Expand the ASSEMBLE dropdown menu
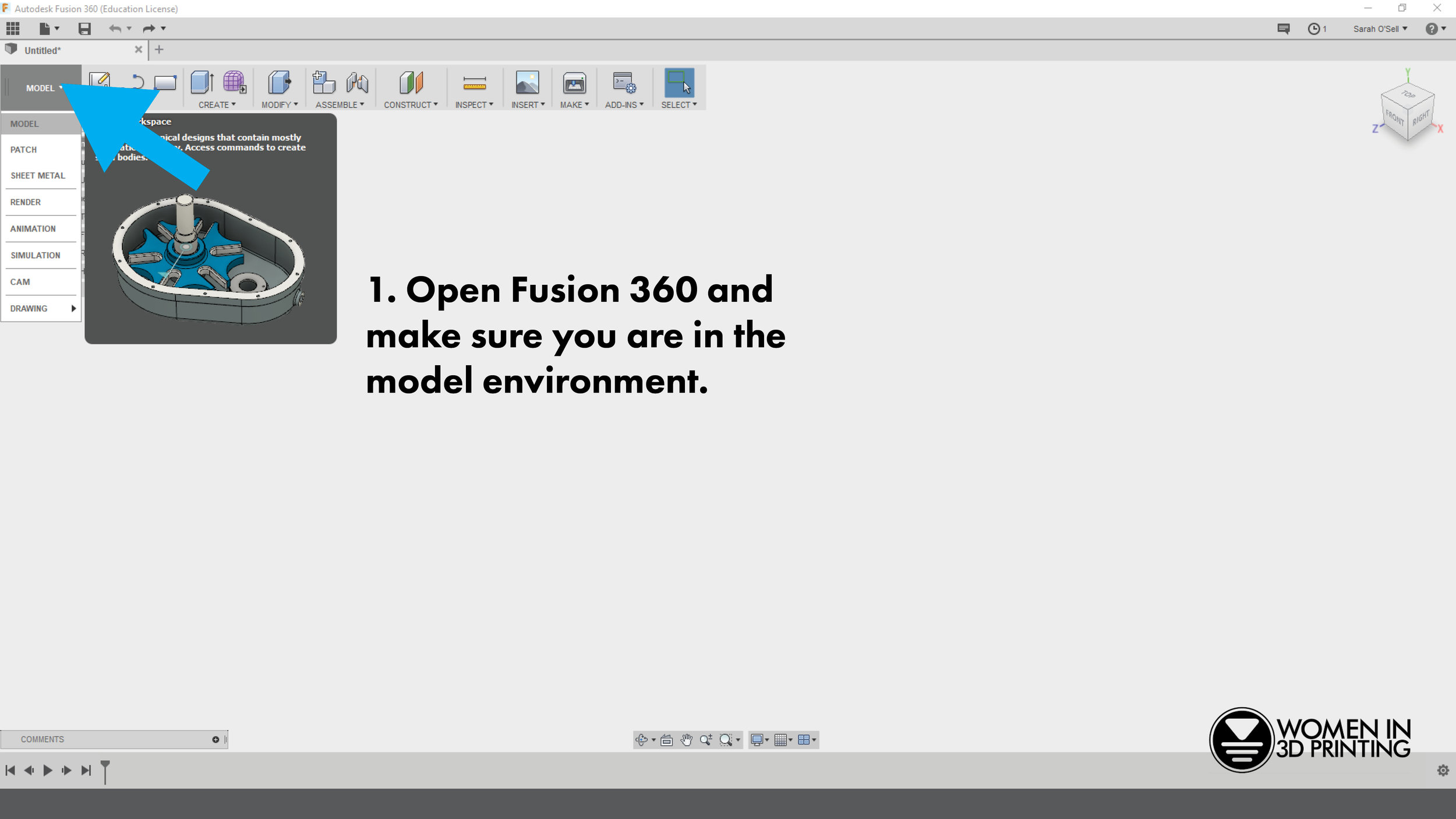 pyautogui.click(x=340, y=105)
